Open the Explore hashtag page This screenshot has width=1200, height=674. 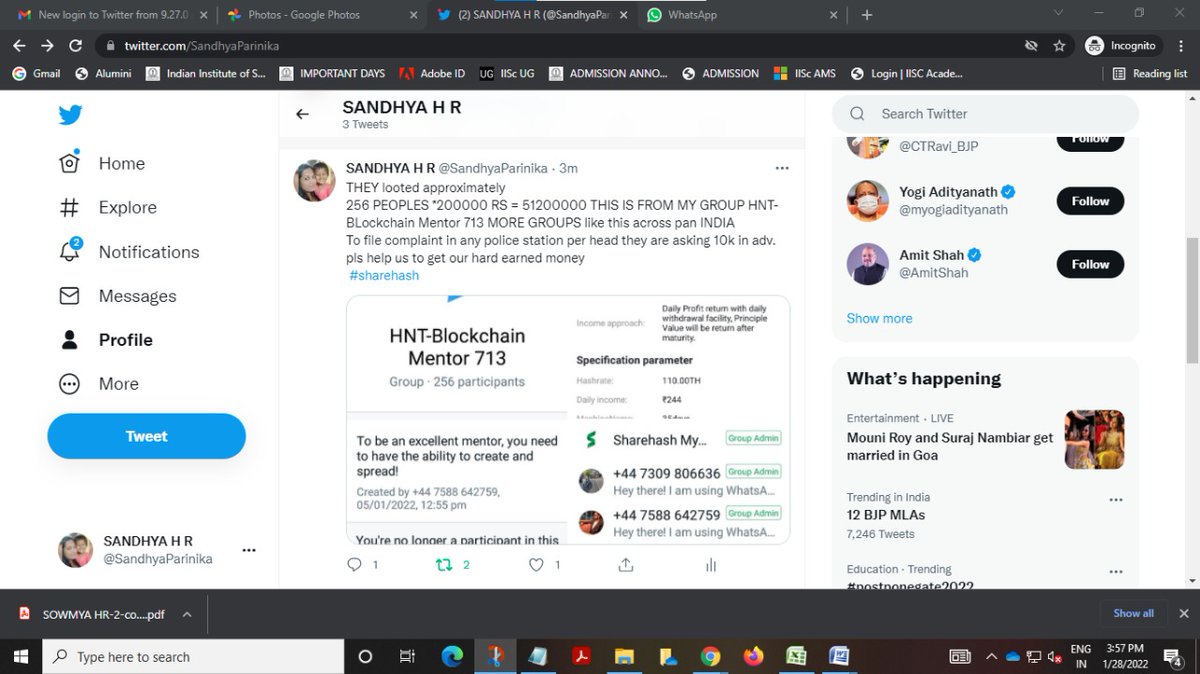pyautogui.click(x=107, y=208)
